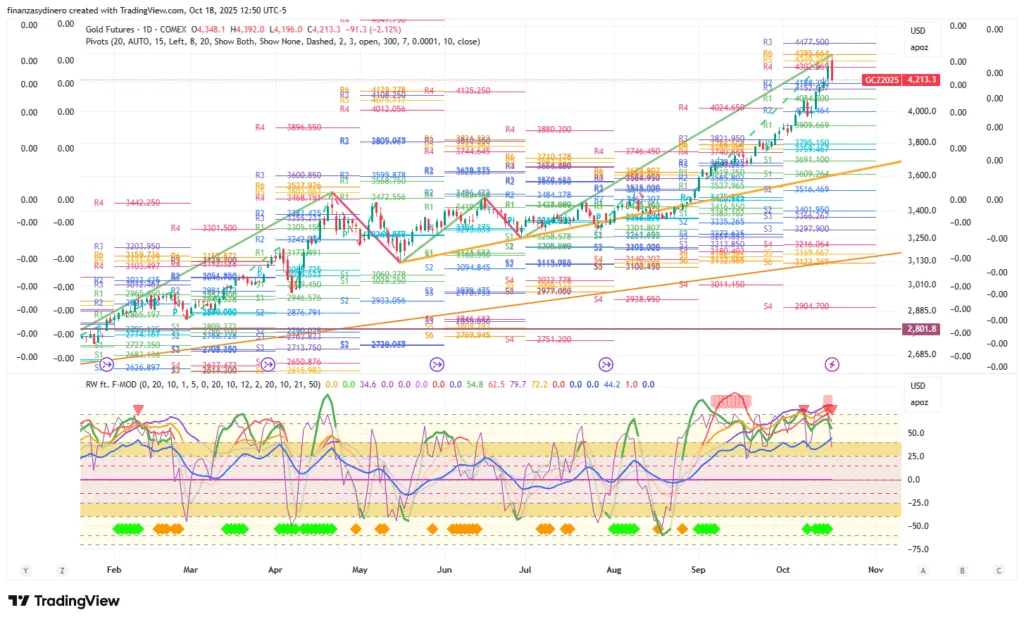The image size is (1024, 622).
Task: Click the TradingView logo at bottom left
Action: (63, 600)
